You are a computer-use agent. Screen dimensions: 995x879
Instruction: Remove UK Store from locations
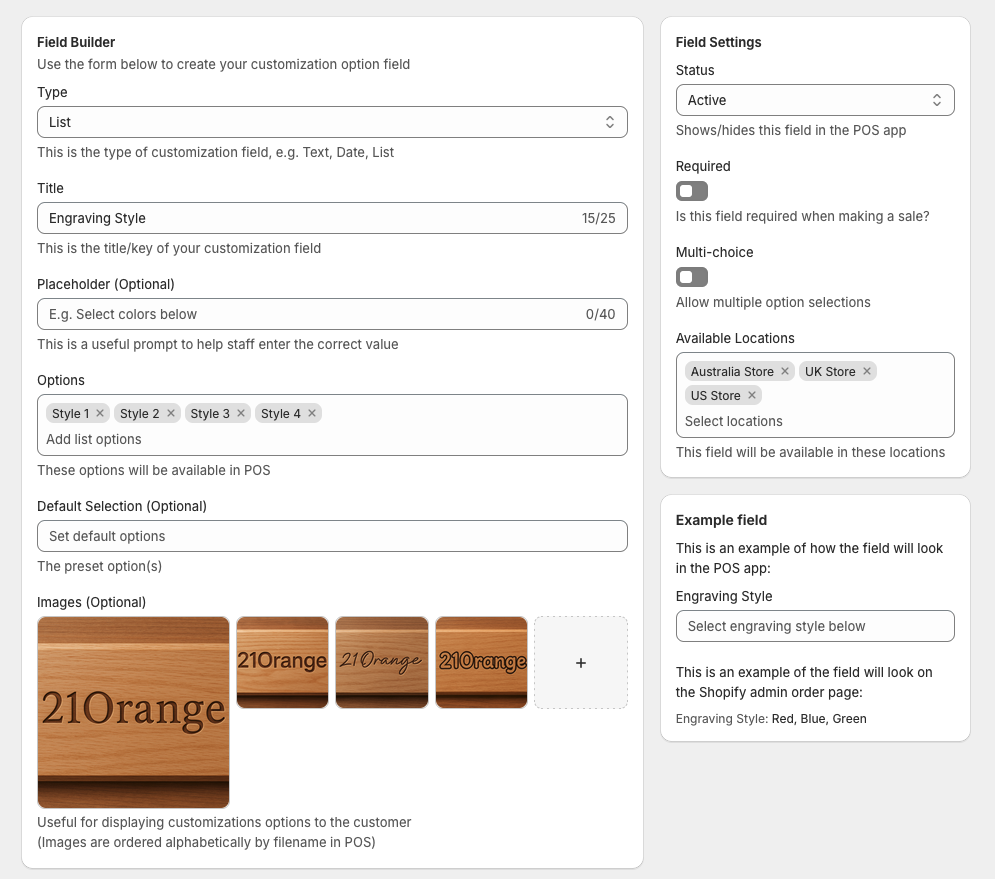pyautogui.click(x=867, y=371)
